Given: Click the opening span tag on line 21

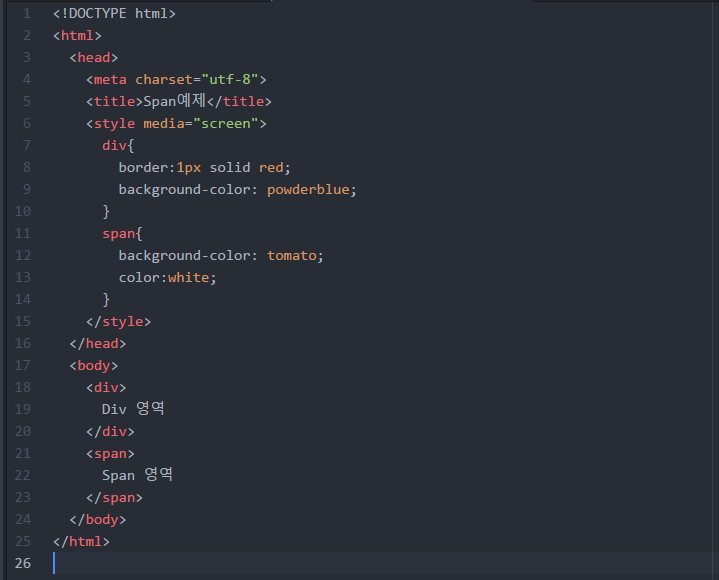Looking at the screenshot, I should tap(110, 453).
